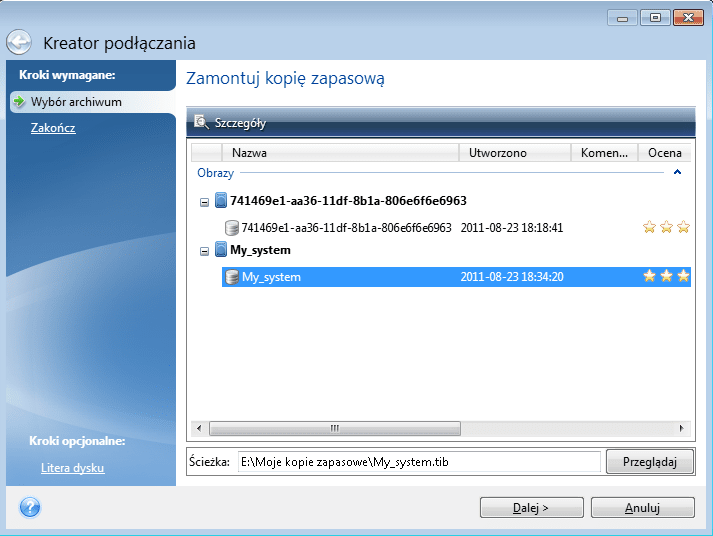This screenshot has height=536, width=713.
Task: Click the date 2011-08-23 18:18:41
Action: (512, 228)
